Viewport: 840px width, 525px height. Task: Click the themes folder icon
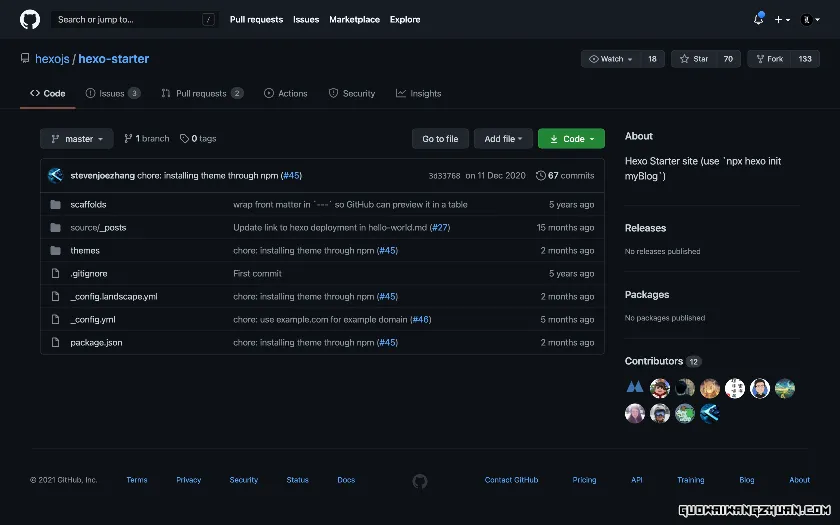click(55, 251)
